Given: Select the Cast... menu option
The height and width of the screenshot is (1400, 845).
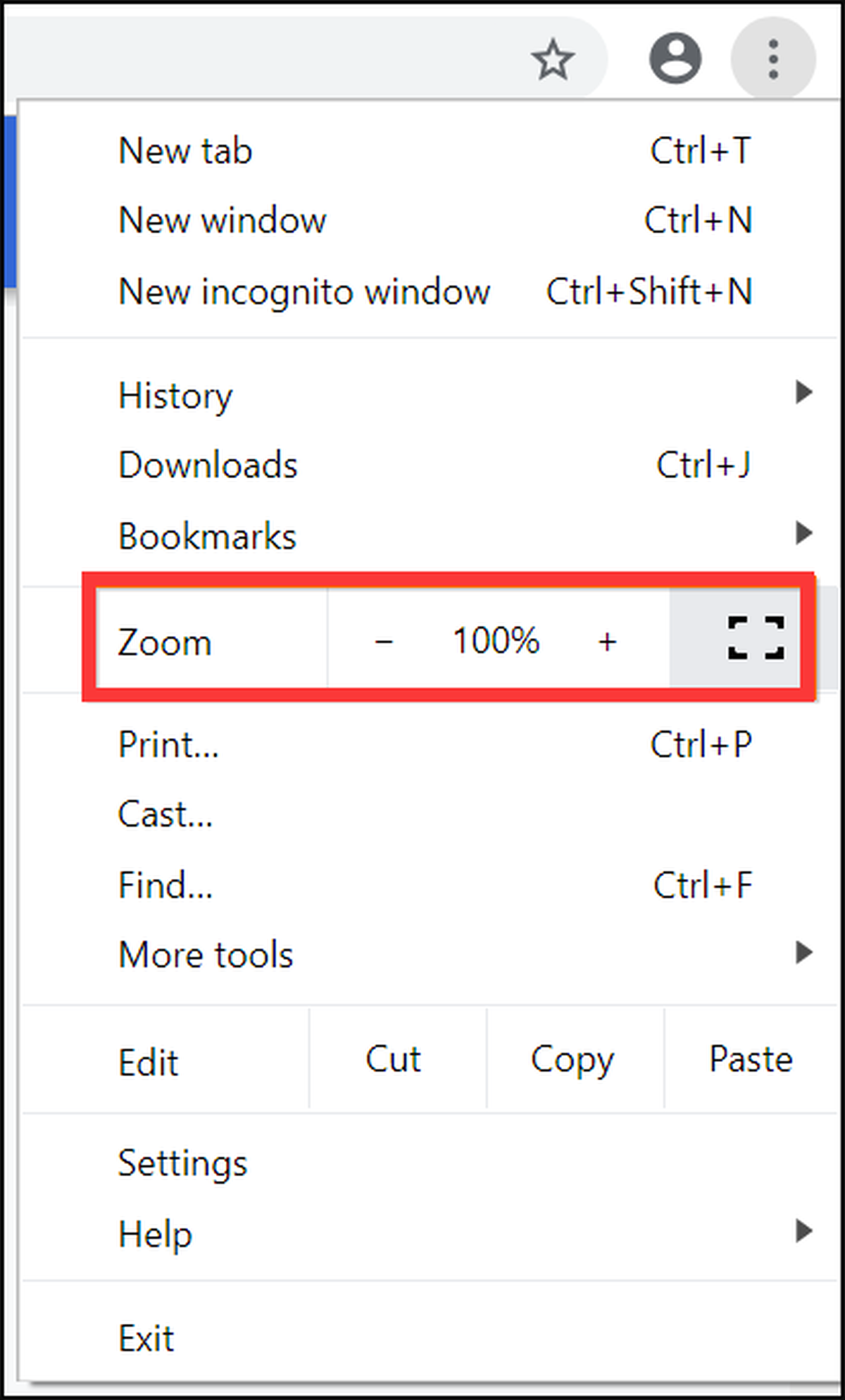Looking at the screenshot, I should (x=430, y=815).
